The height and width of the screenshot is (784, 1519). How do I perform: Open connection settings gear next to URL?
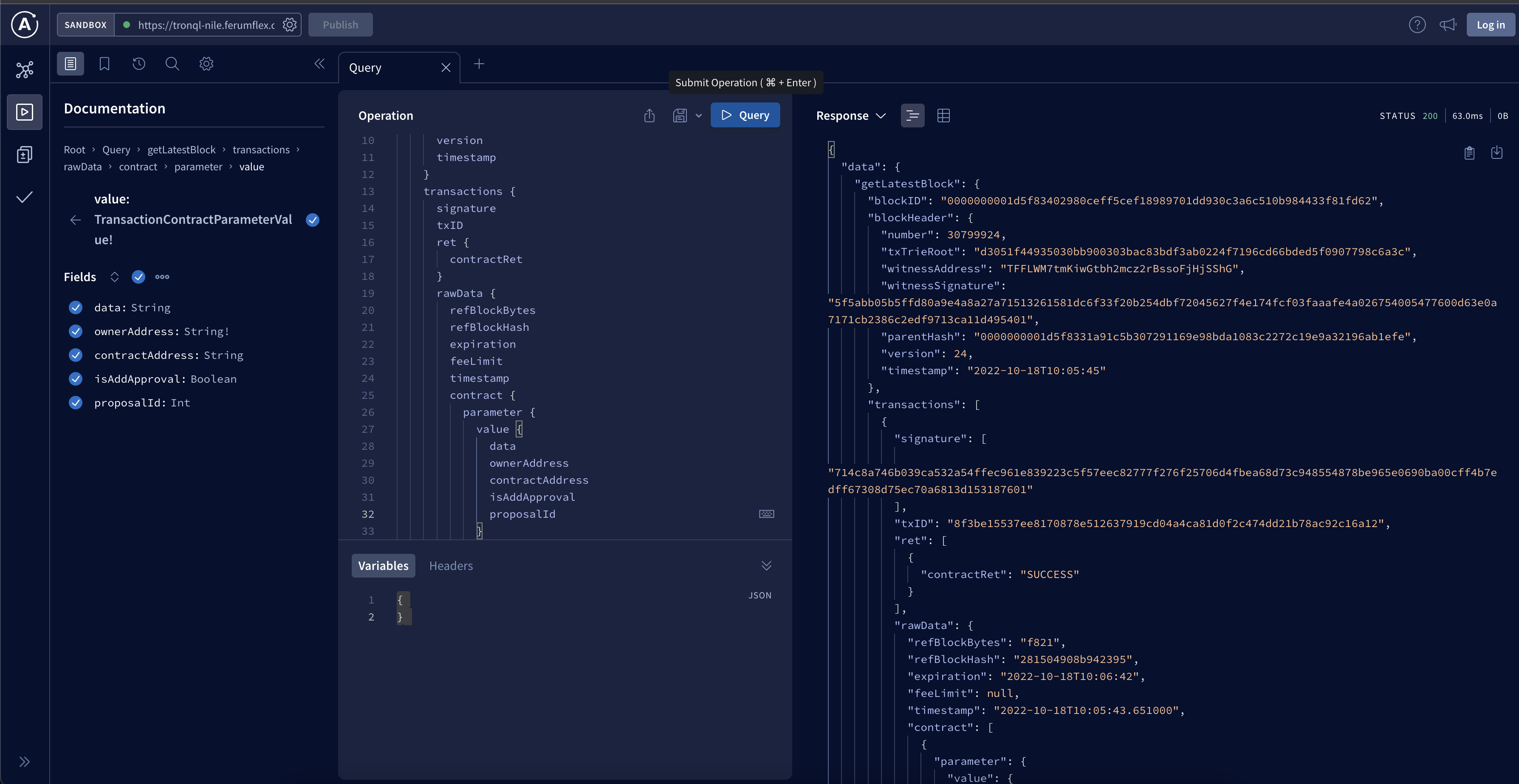pos(290,25)
